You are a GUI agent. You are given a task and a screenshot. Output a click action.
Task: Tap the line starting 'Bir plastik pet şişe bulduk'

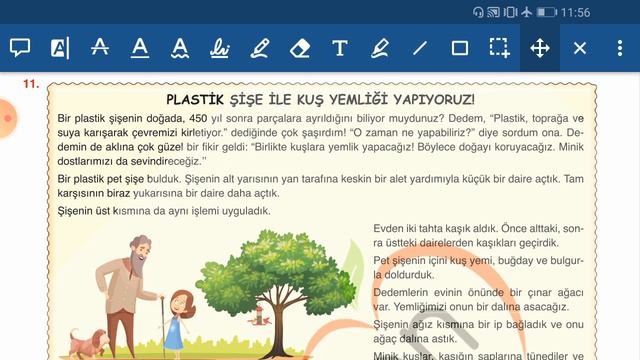point(320,179)
